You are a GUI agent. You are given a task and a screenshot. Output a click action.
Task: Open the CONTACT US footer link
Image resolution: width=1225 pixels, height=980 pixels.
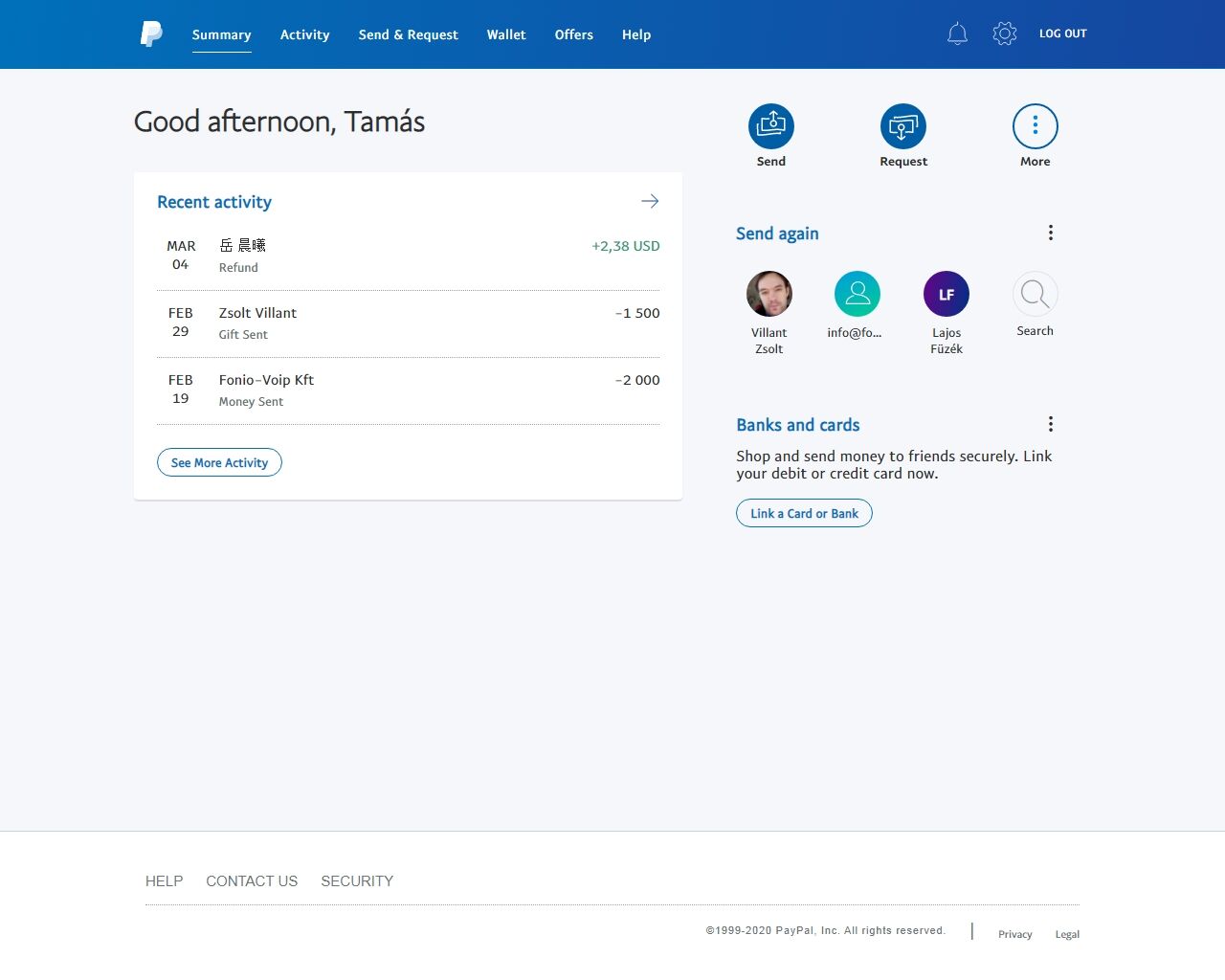[x=252, y=880]
